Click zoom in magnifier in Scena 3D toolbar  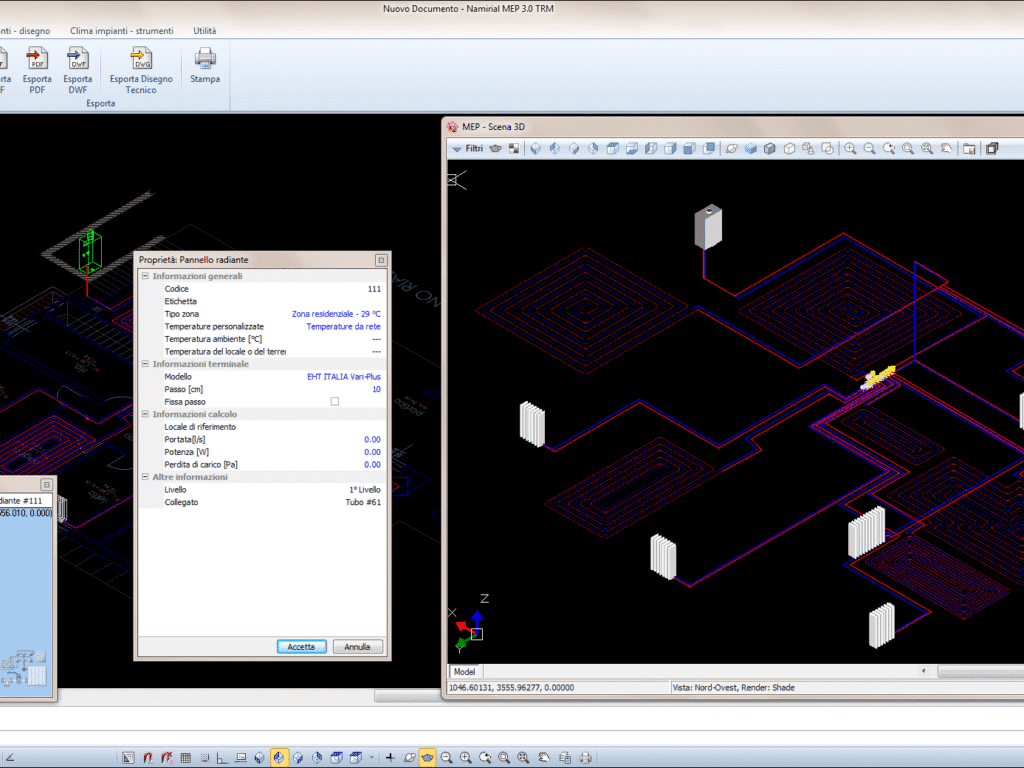pyautogui.click(x=850, y=149)
